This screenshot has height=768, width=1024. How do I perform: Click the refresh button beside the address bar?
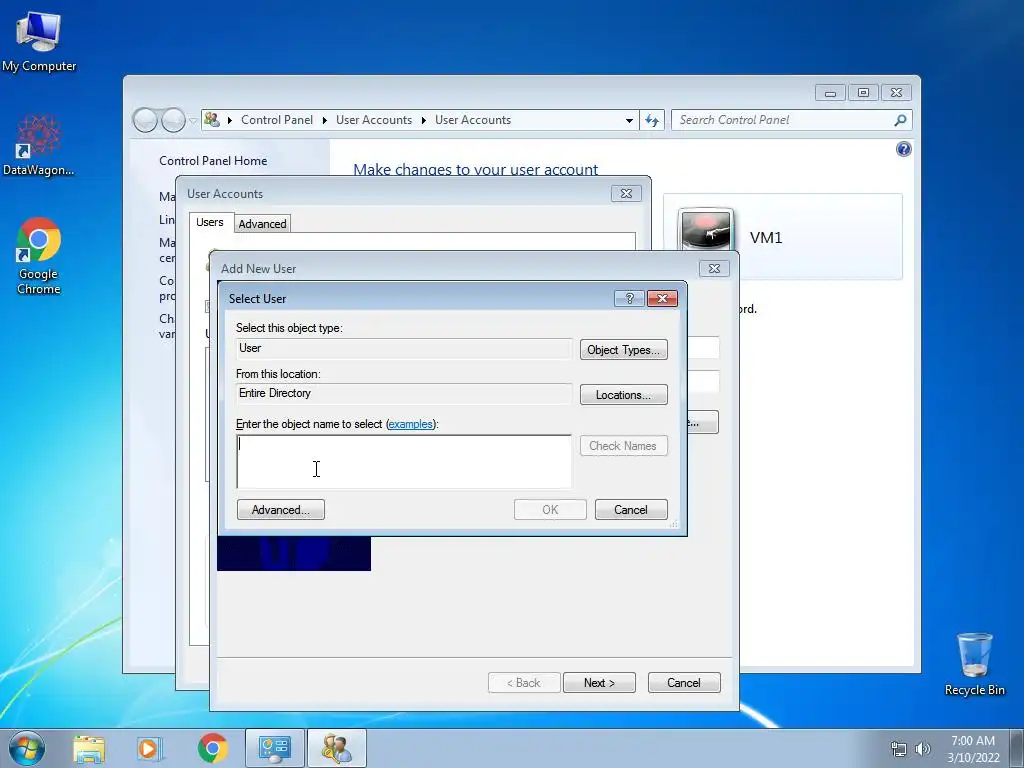pyautogui.click(x=652, y=120)
